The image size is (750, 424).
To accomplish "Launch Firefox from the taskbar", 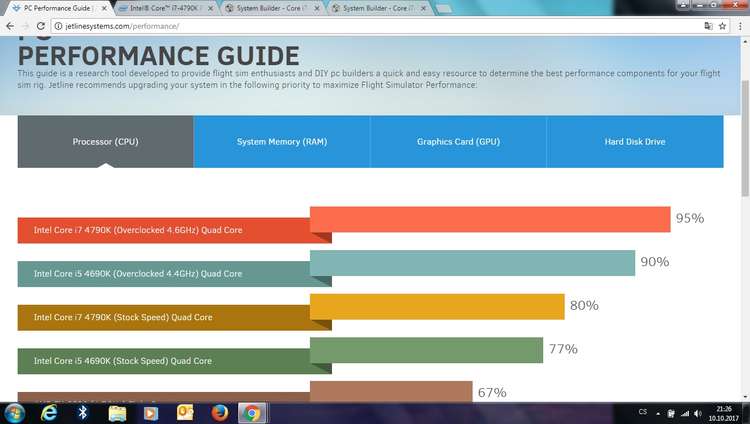I will click(x=219, y=413).
